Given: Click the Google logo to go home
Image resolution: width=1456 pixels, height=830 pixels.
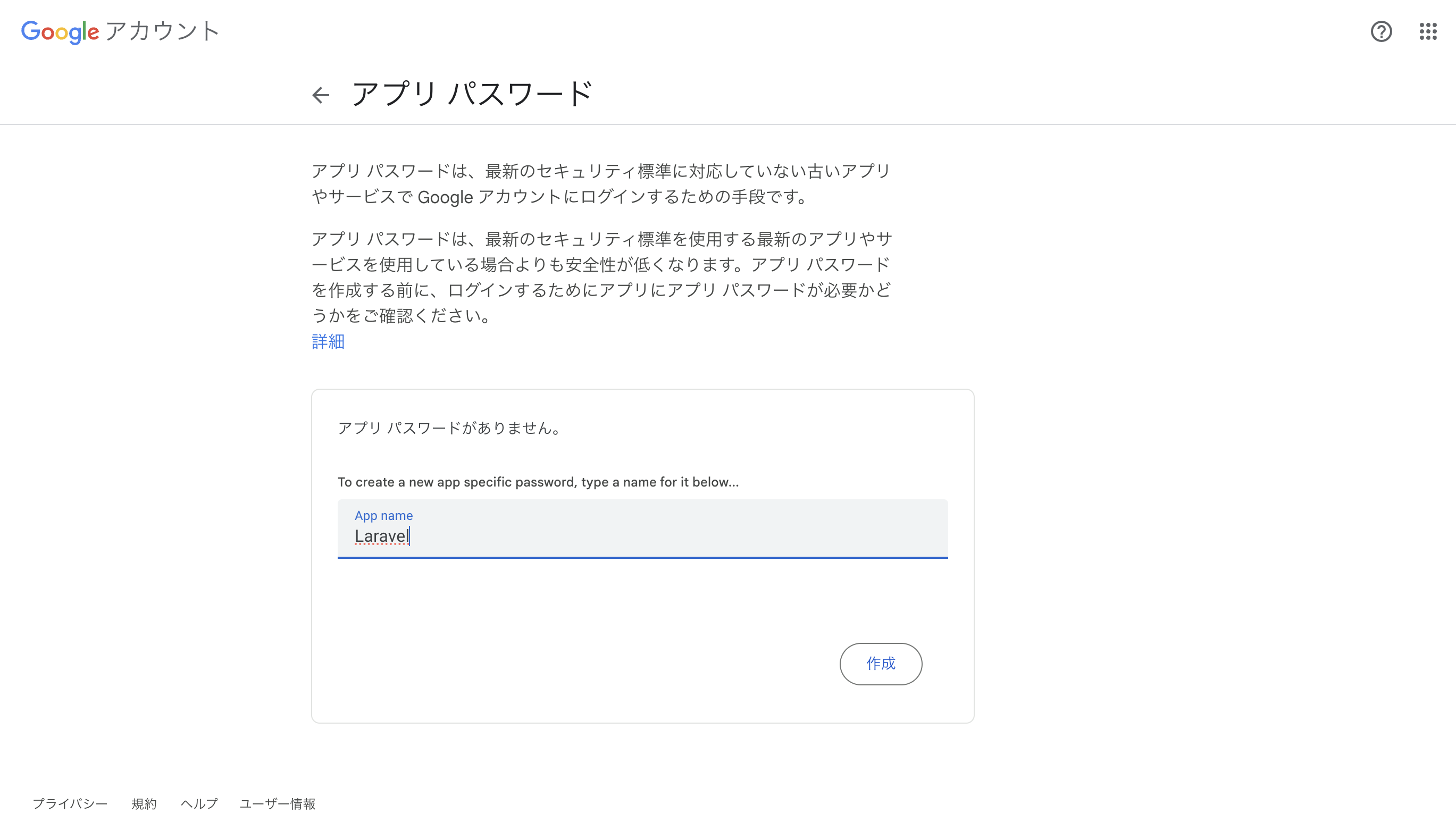Looking at the screenshot, I should 60,31.
